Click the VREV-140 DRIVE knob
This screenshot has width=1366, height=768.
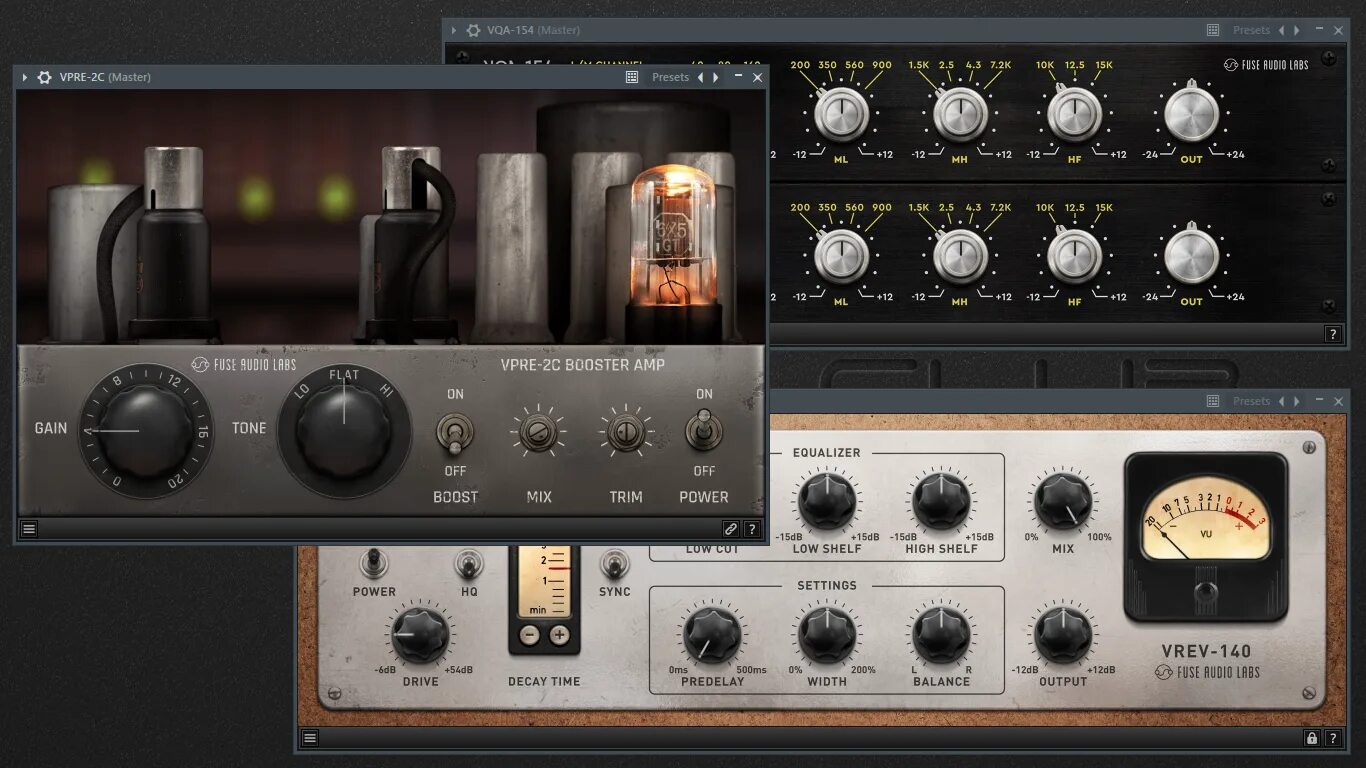pos(420,634)
